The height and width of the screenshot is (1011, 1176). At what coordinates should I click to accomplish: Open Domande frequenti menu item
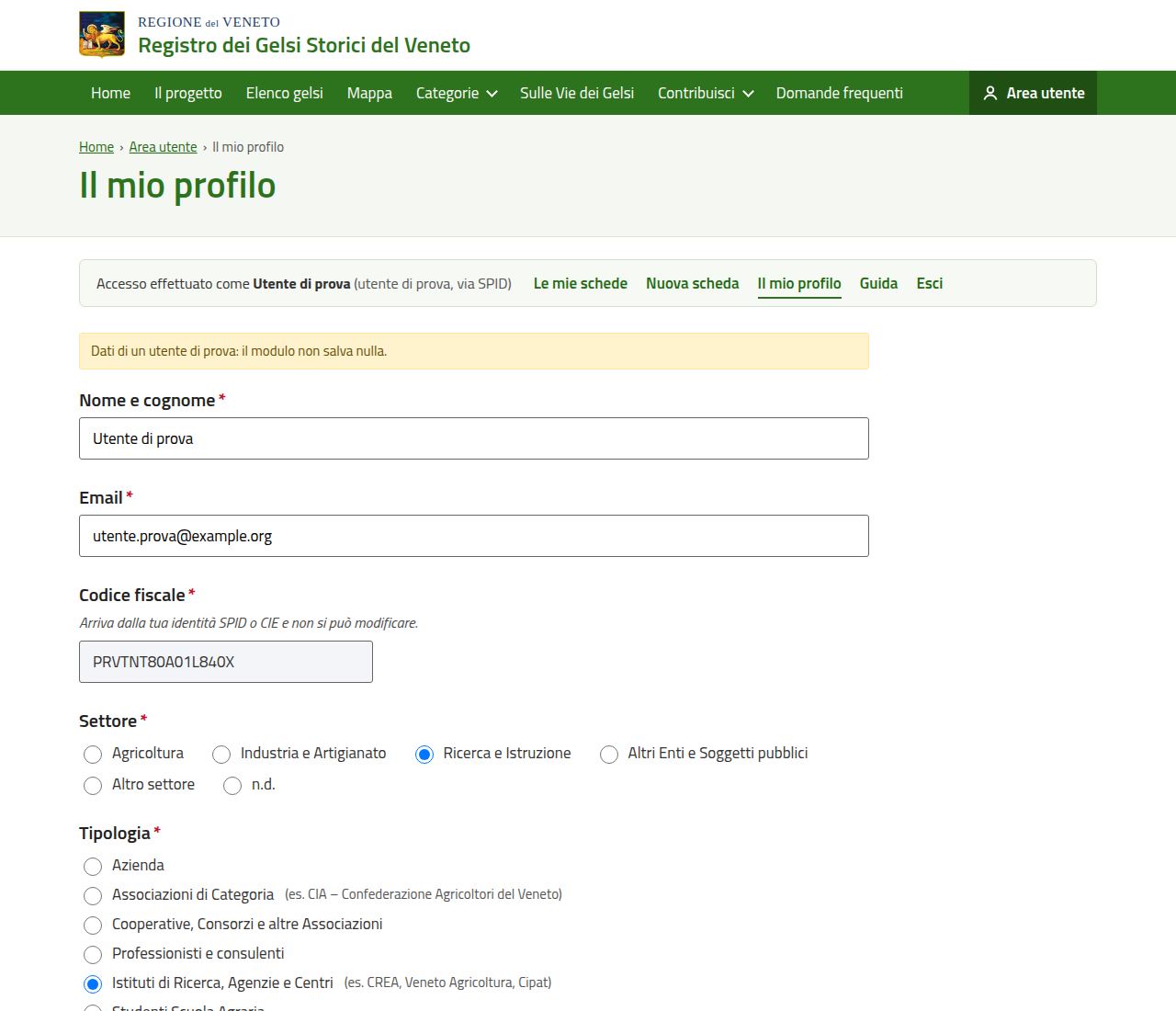(x=840, y=93)
